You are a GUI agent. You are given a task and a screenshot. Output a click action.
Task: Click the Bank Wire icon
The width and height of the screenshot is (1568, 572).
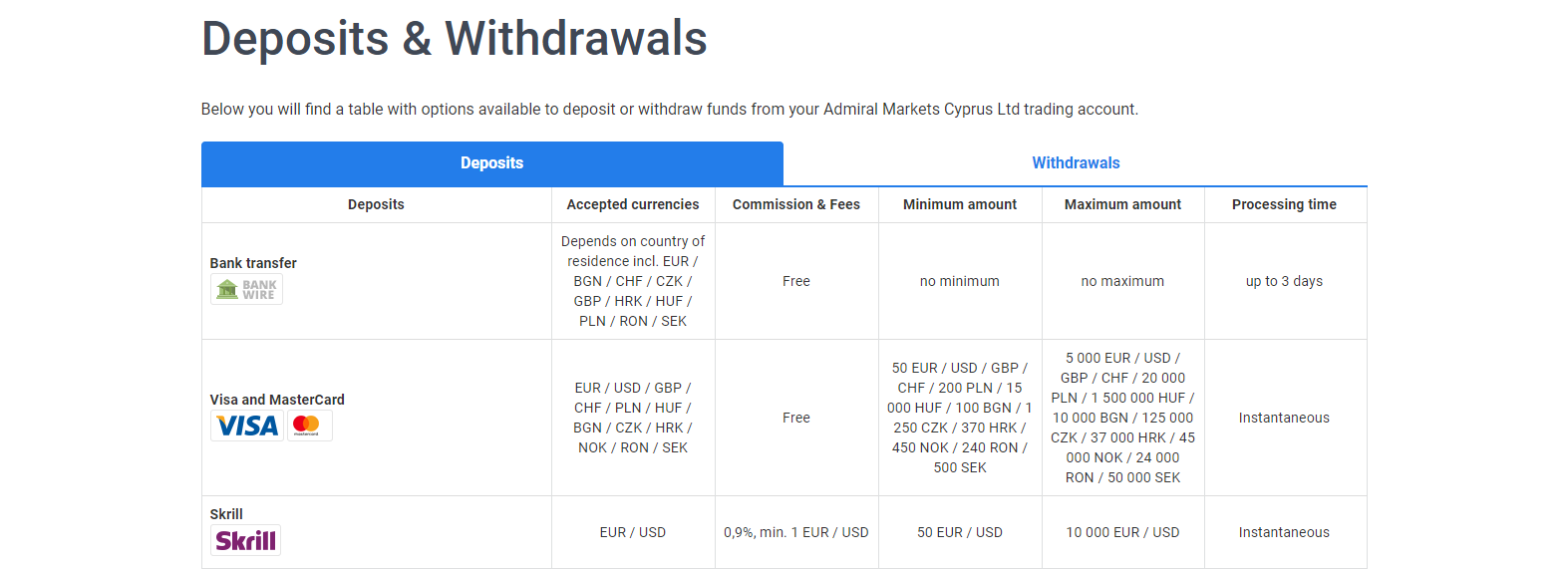pyautogui.click(x=246, y=289)
